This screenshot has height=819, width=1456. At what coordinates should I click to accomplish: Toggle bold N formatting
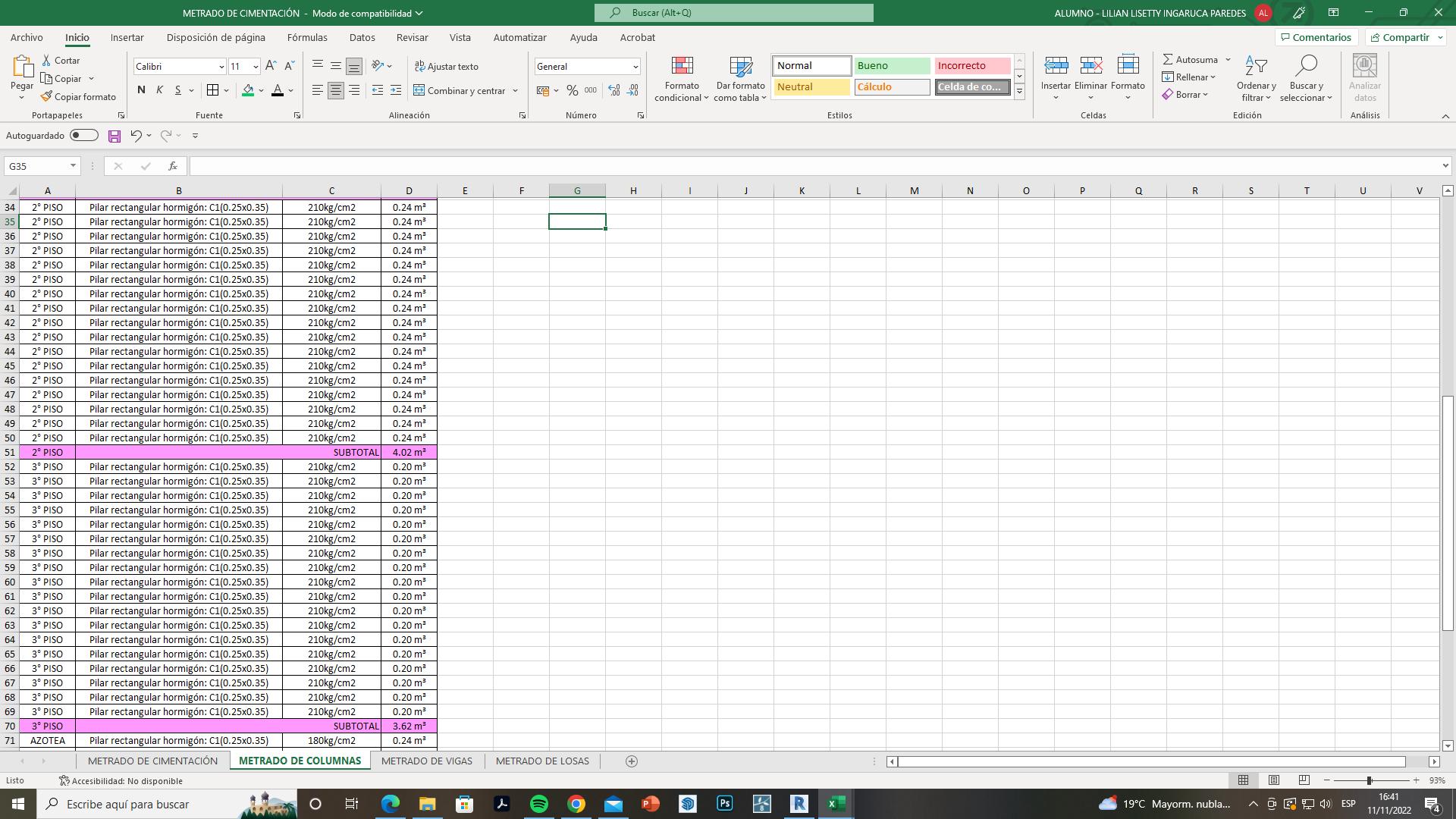pyautogui.click(x=141, y=90)
